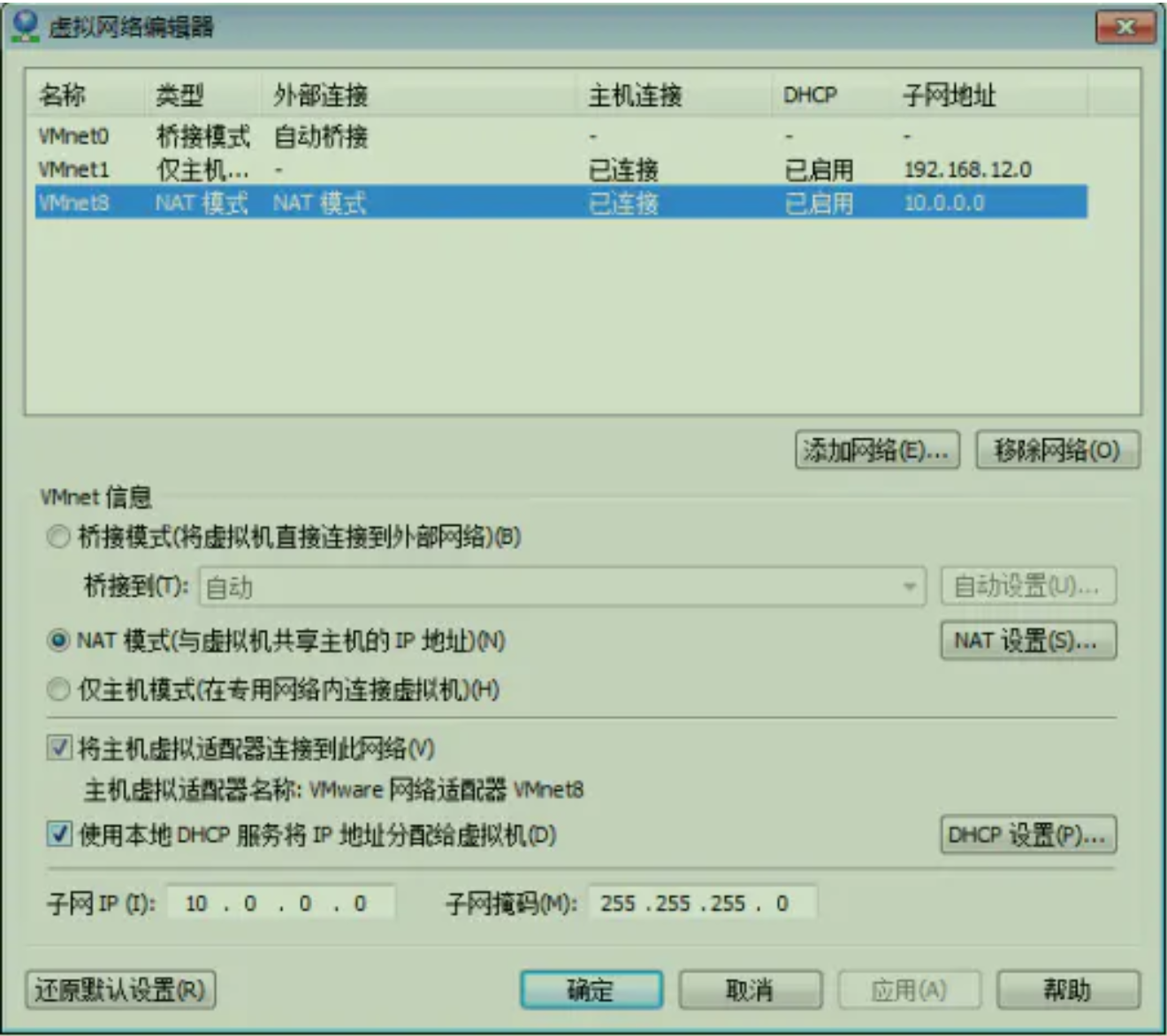
Task: Click the Virtual Network Editor title icon
Action: (26, 26)
